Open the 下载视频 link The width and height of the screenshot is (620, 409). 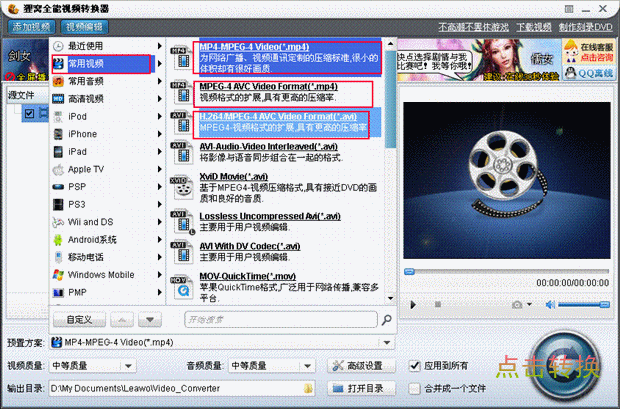point(534,27)
